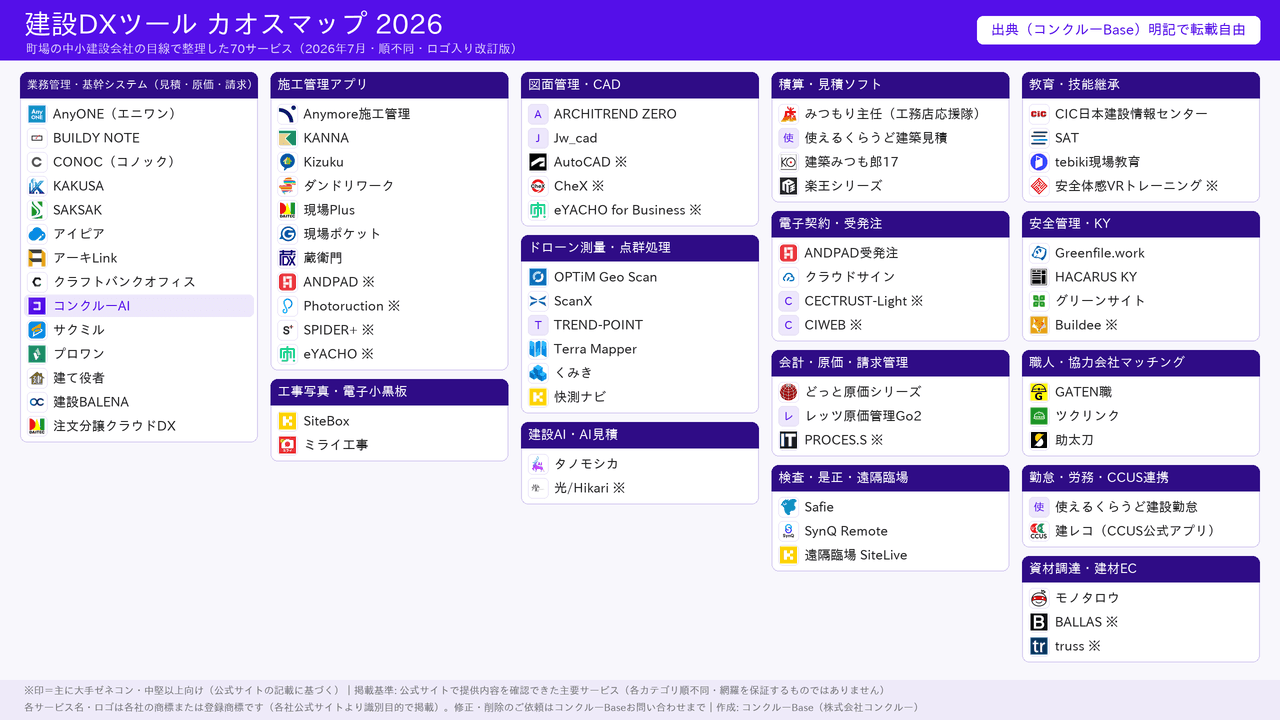This screenshot has height=720, width=1280.
Task: Click the くみき logo icon
Action: tap(538, 373)
